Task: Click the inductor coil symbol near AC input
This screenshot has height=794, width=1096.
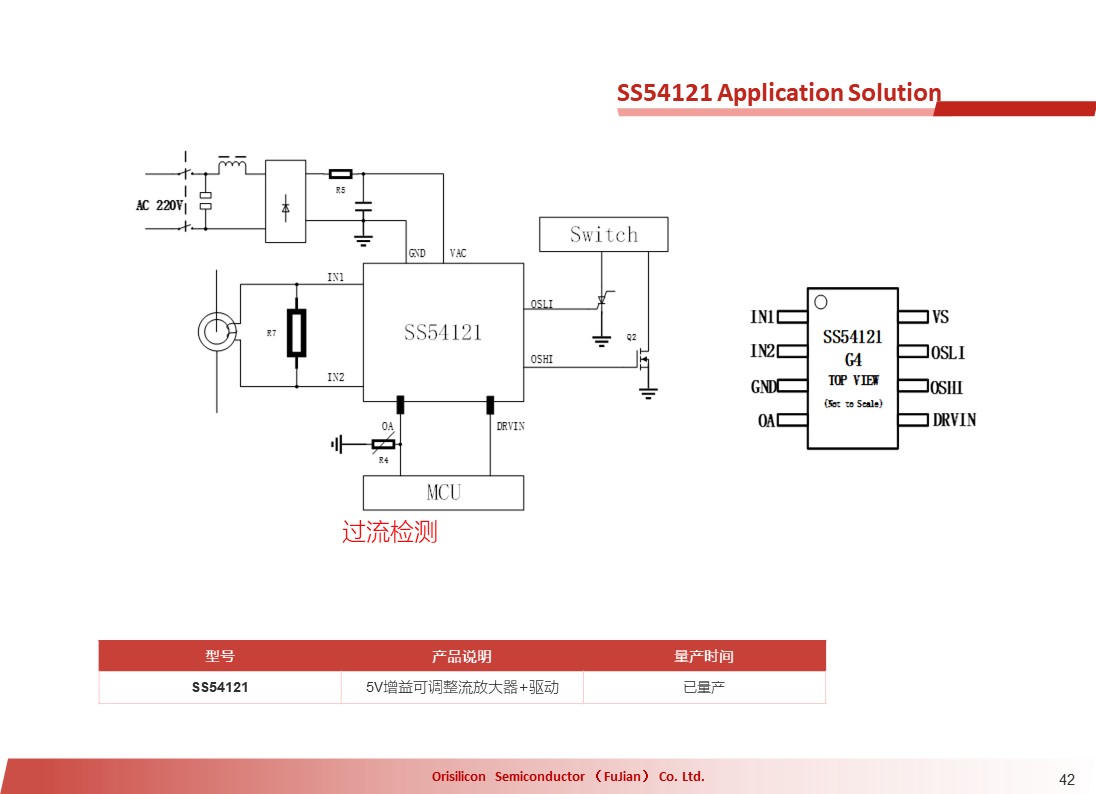Action: click(231, 166)
